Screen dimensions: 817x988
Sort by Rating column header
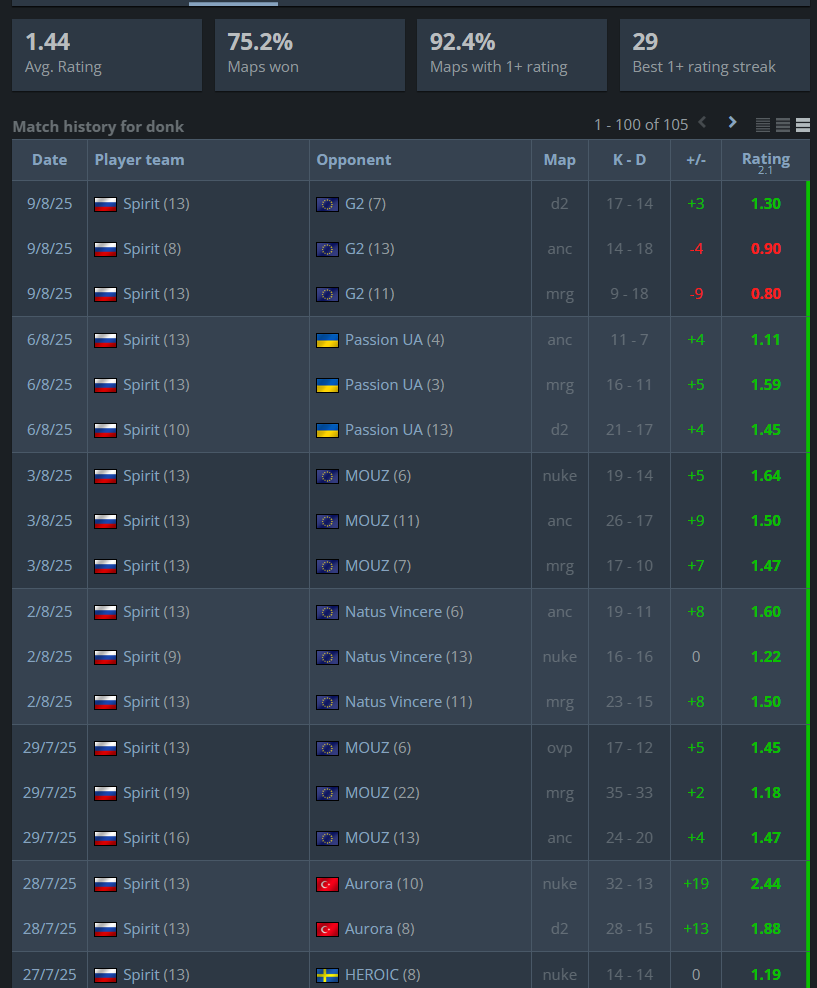765,160
